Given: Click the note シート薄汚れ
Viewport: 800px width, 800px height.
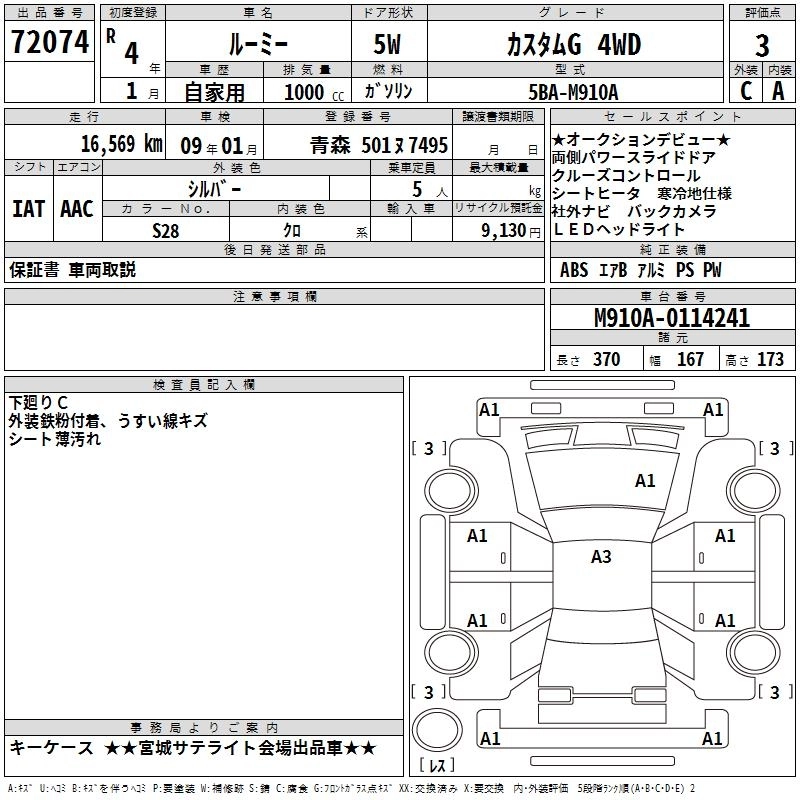Looking at the screenshot, I should click(x=55, y=439).
